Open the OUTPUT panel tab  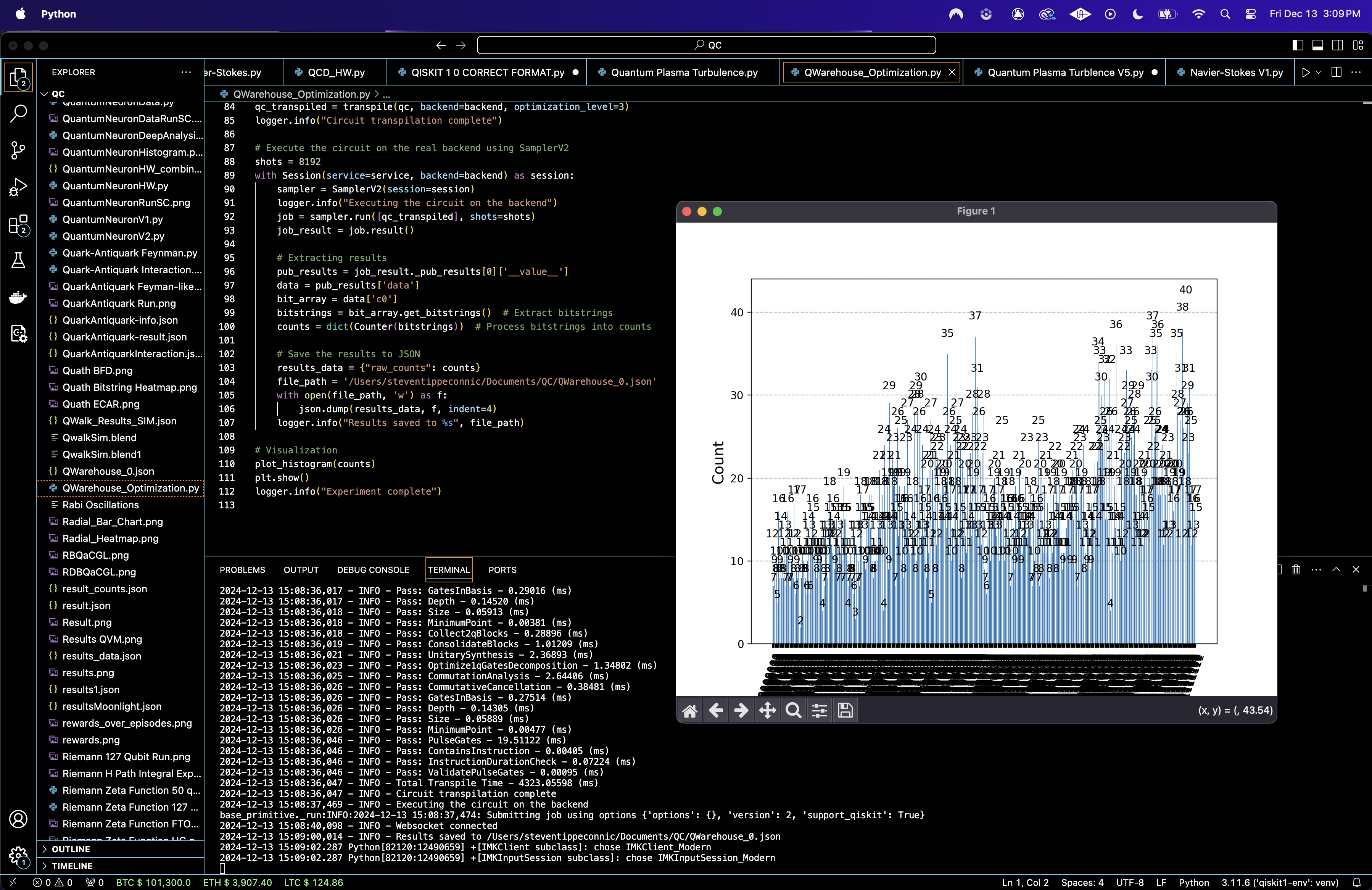point(301,570)
